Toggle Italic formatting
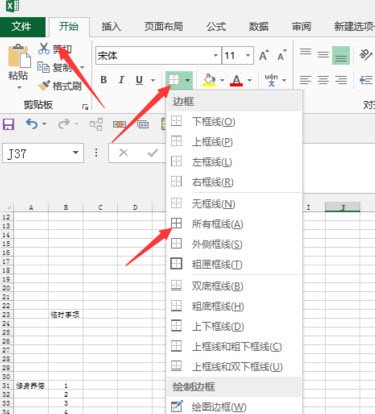The width and height of the screenshot is (375, 414). 121,80
